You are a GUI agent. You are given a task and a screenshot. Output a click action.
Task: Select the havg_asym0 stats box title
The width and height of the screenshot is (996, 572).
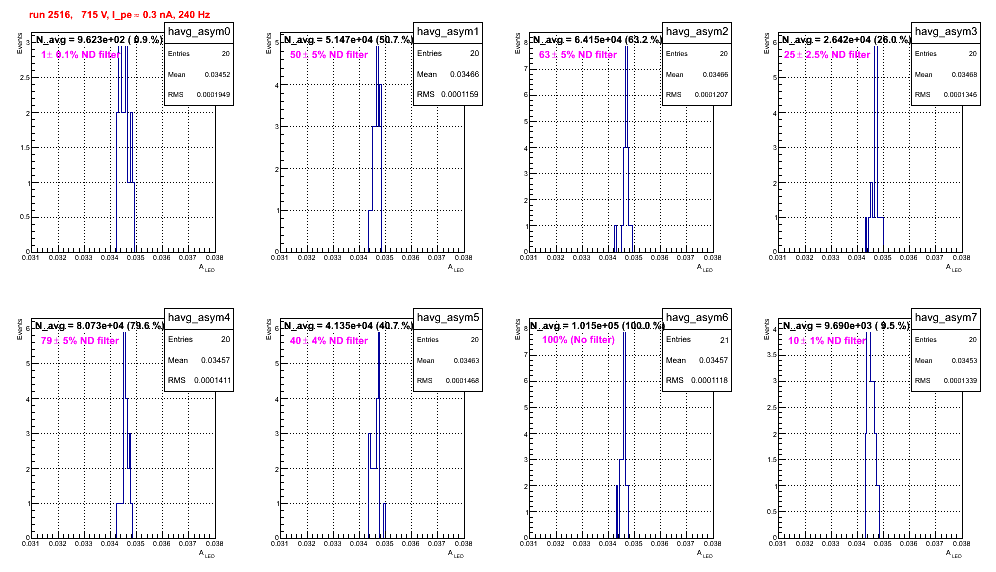pyautogui.click(x=199, y=32)
